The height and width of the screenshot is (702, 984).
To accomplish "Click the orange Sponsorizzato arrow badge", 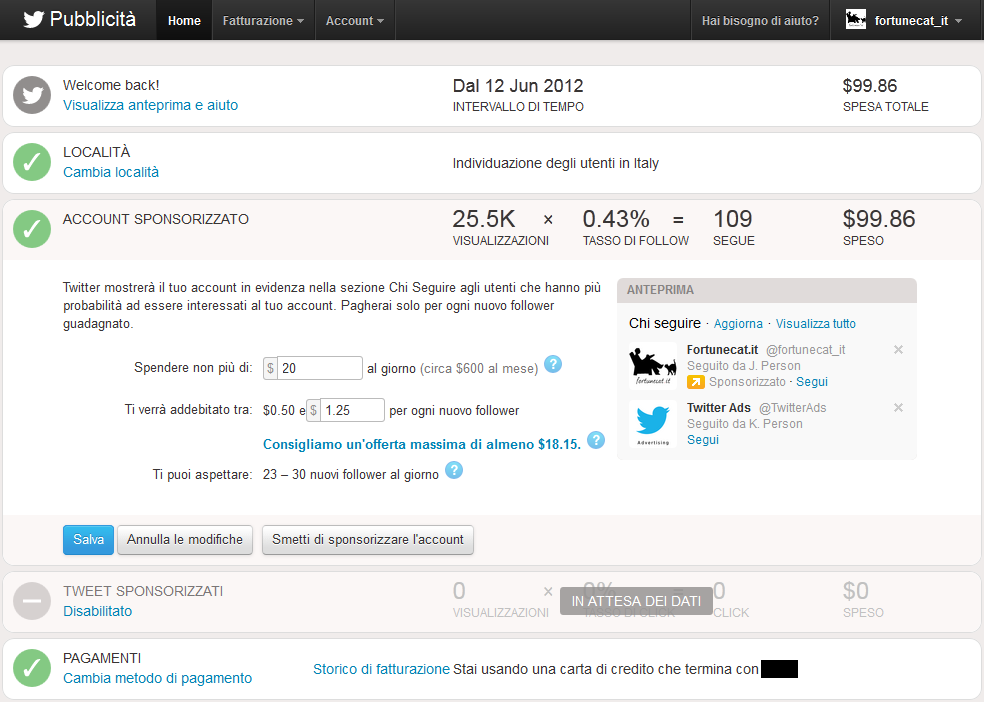I will 695,382.
